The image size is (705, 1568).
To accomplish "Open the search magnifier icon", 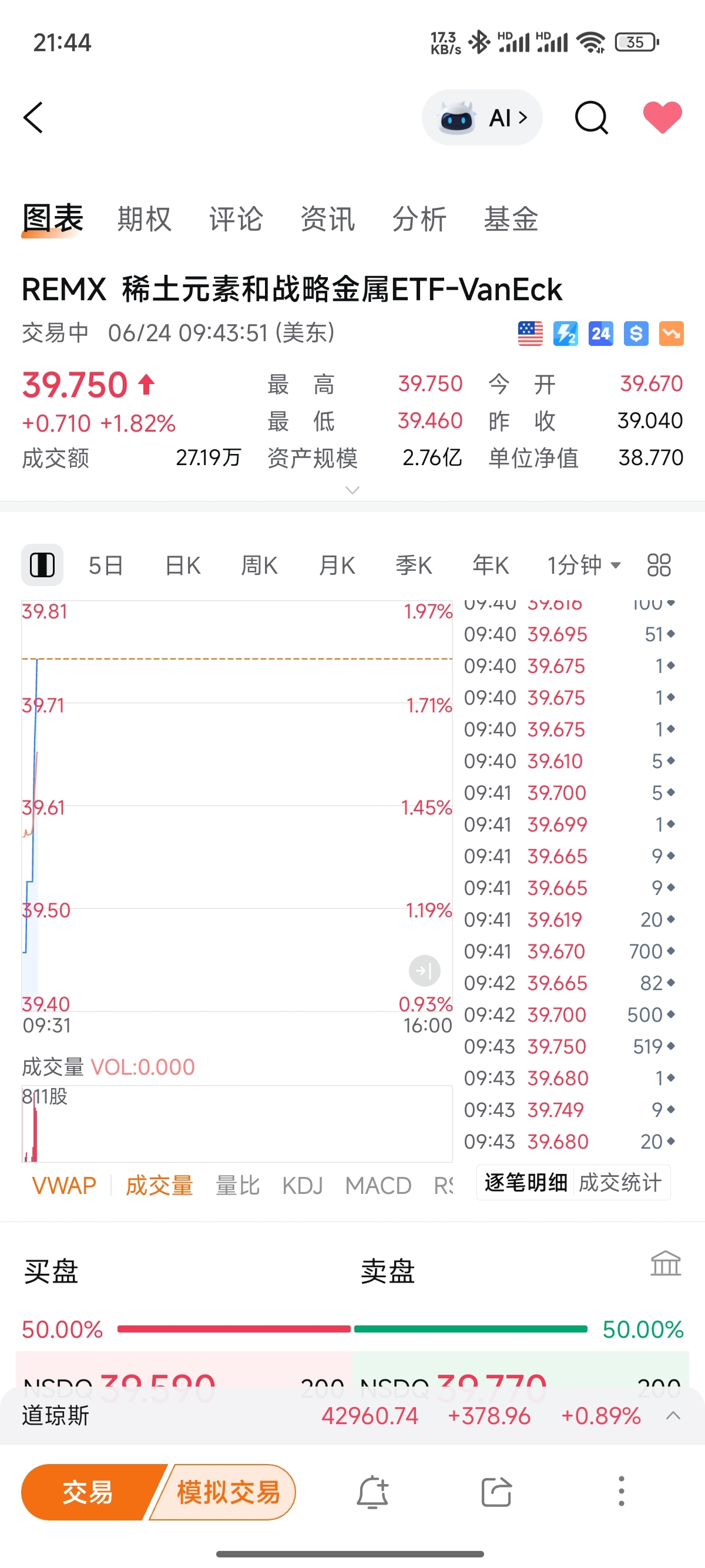I will pyautogui.click(x=591, y=117).
